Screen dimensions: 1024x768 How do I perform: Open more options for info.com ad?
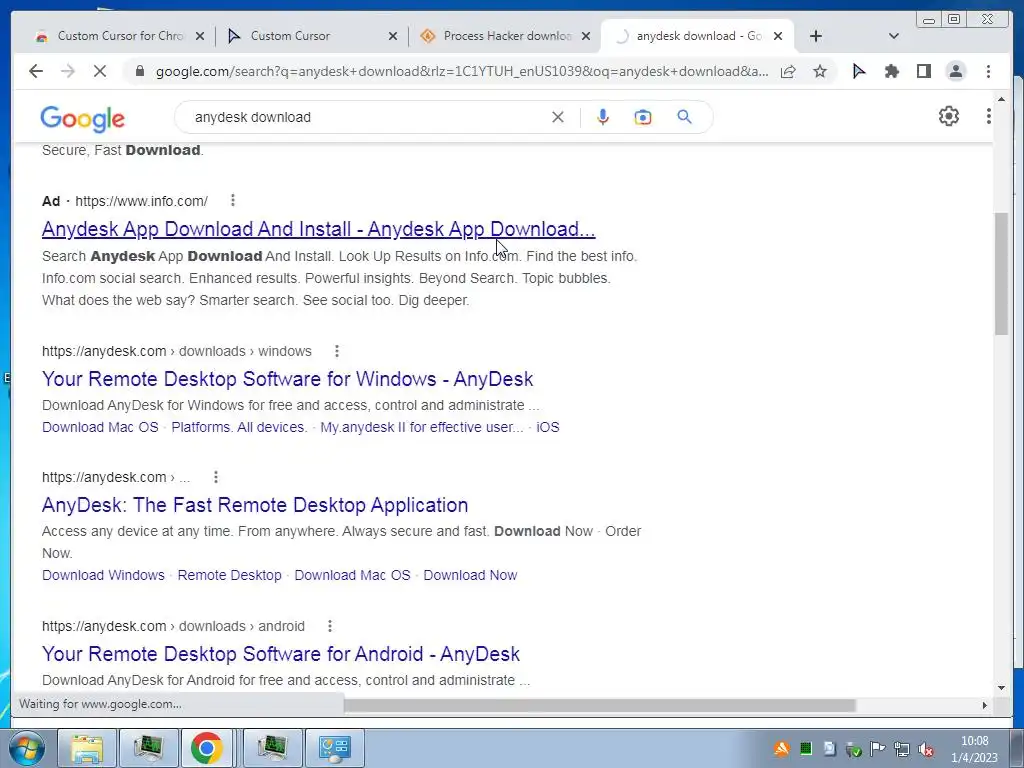click(232, 200)
